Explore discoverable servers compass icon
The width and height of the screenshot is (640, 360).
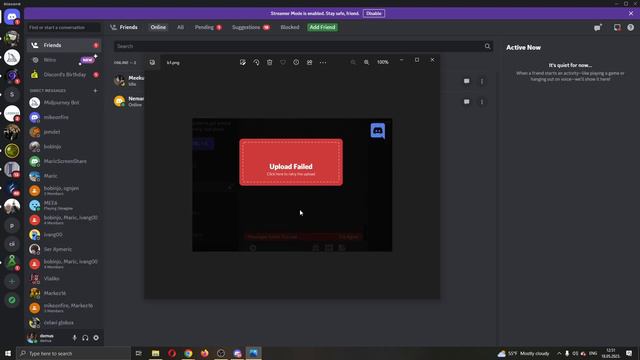point(12,300)
